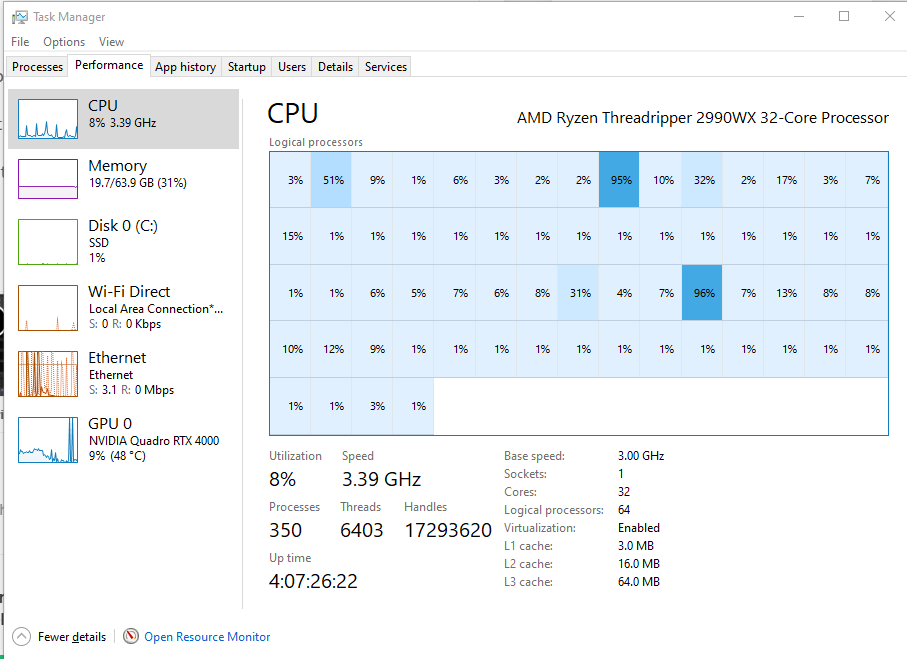
Task: Select the Wi-Fi Direct graph thumbnail
Action: (x=48, y=308)
